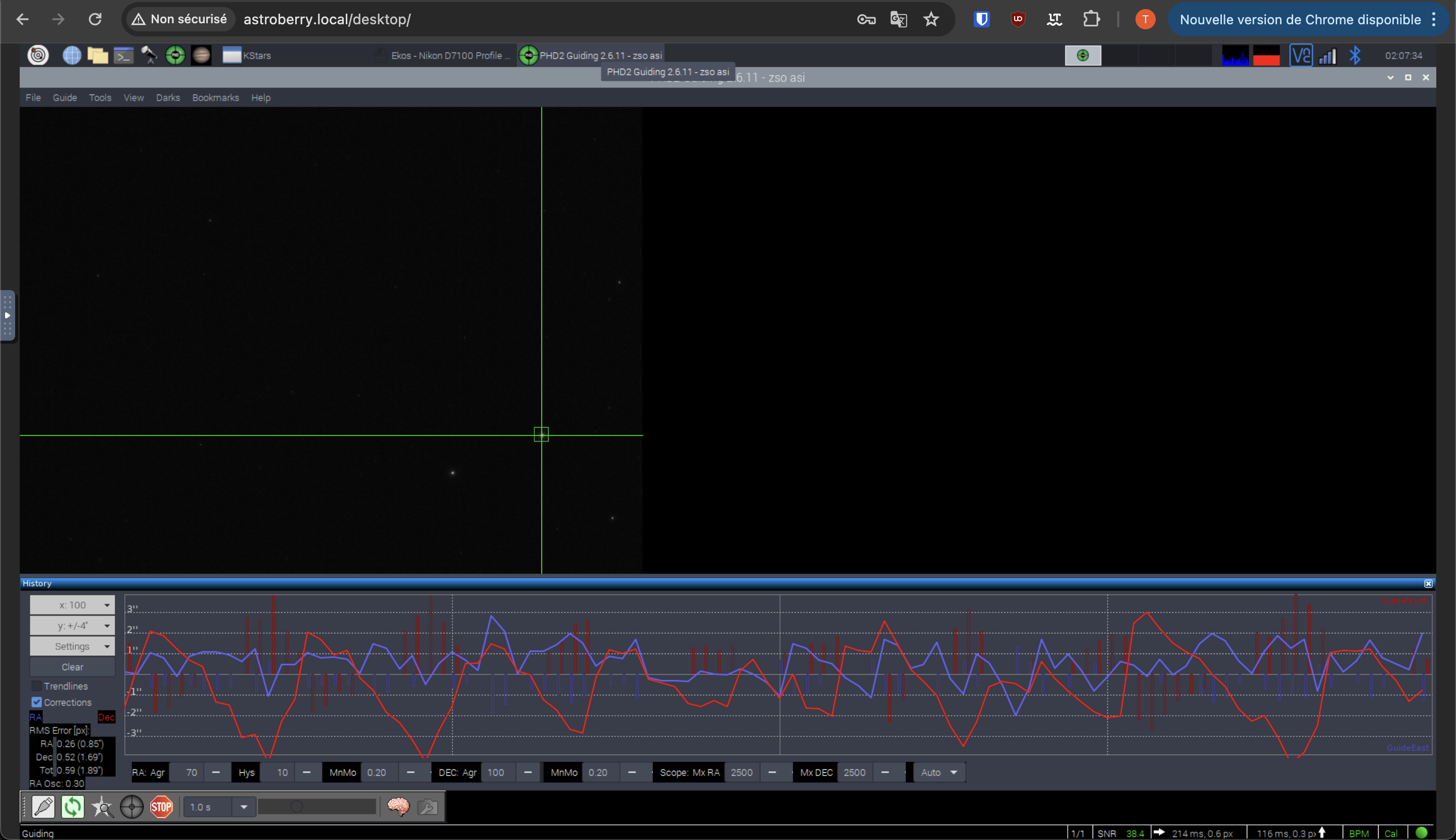Open the Tools menu

point(99,97)
